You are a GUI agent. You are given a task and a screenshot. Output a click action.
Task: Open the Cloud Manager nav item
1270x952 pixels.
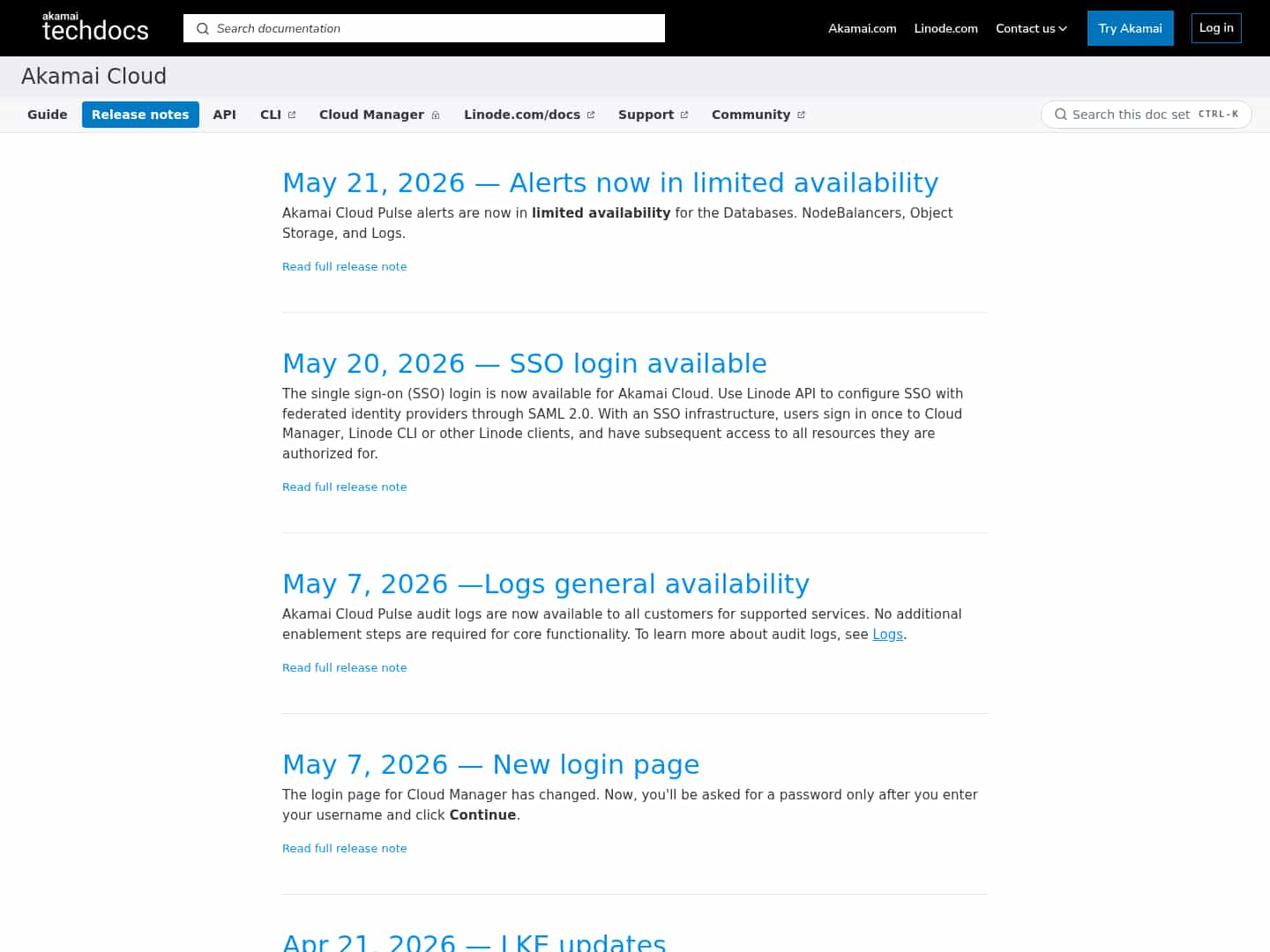pyautogui.click(x=379, y=115)
